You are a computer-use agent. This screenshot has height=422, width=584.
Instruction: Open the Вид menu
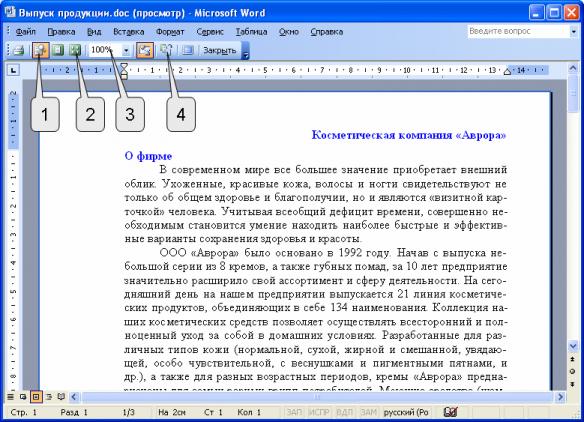[94, 32]
